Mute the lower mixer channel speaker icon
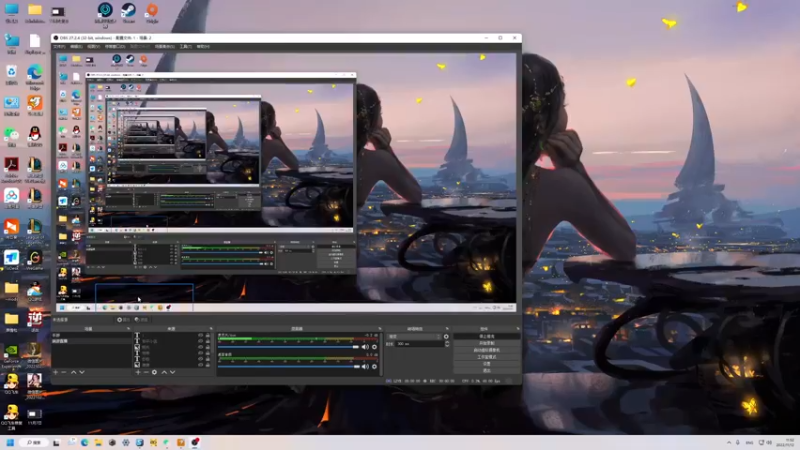Image resolution: width=800 pixels, height=450 pixels. coord(365,366)
